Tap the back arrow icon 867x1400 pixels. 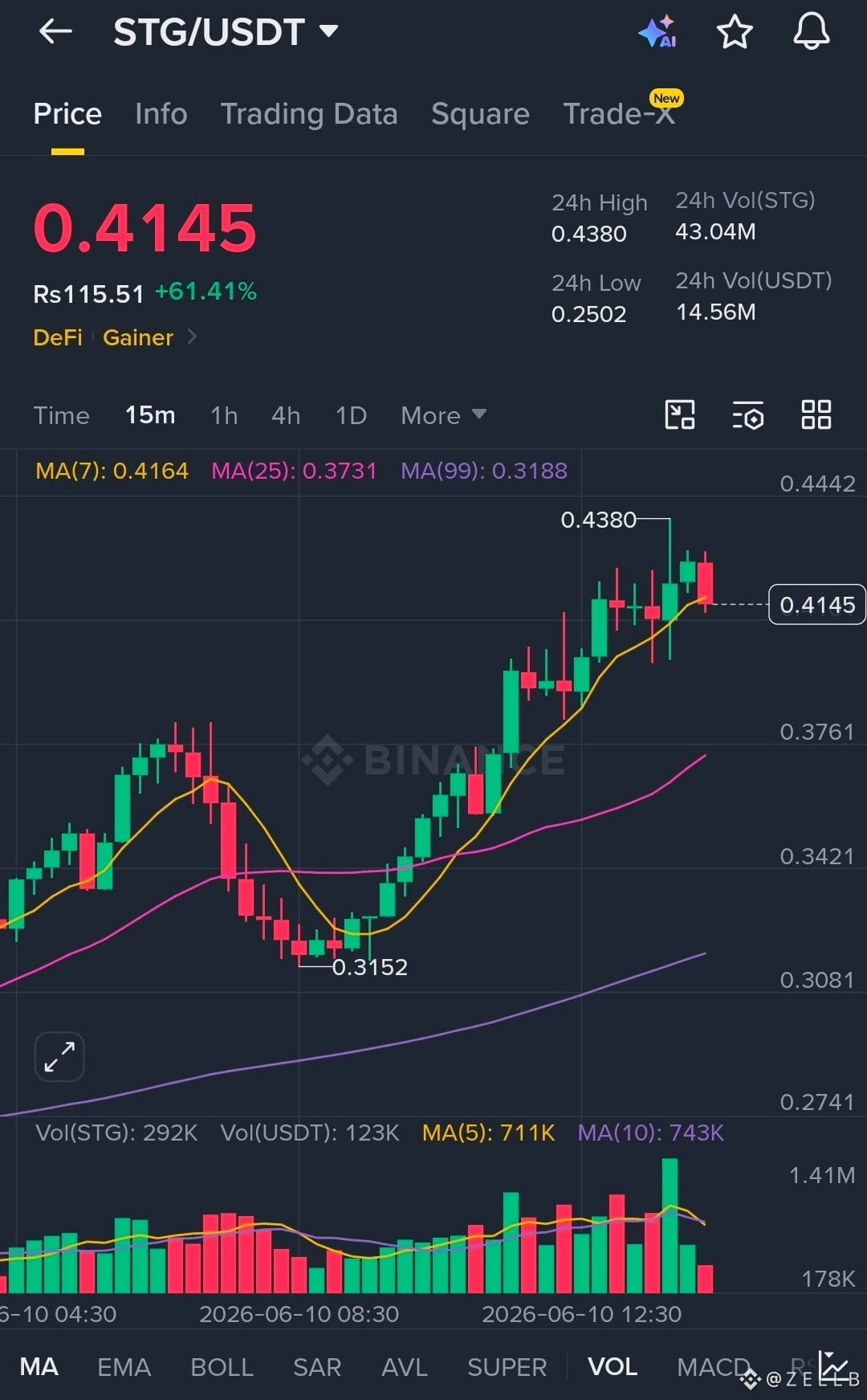click(x=55, y=32)
